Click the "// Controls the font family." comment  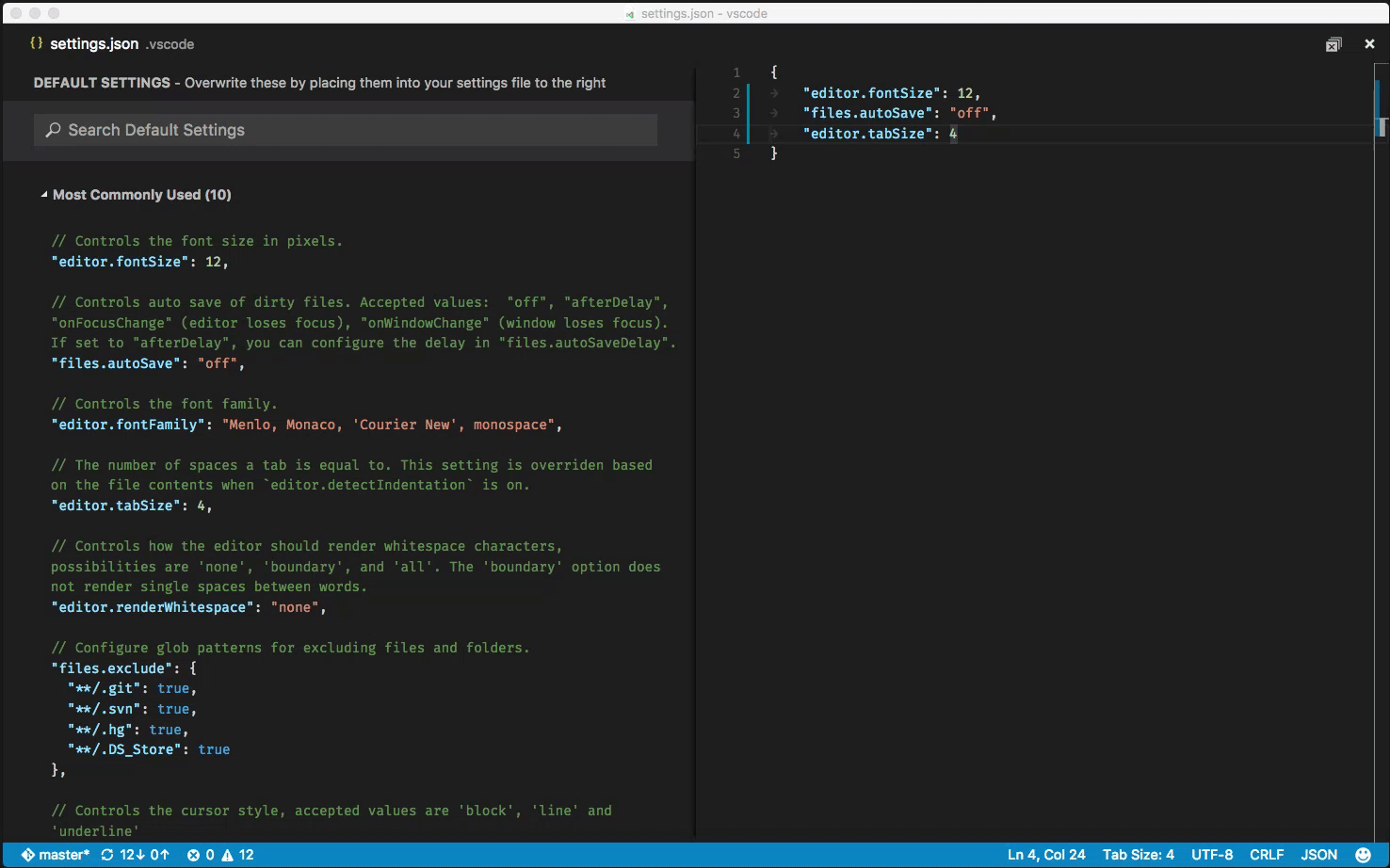click(x=164, y=404)
